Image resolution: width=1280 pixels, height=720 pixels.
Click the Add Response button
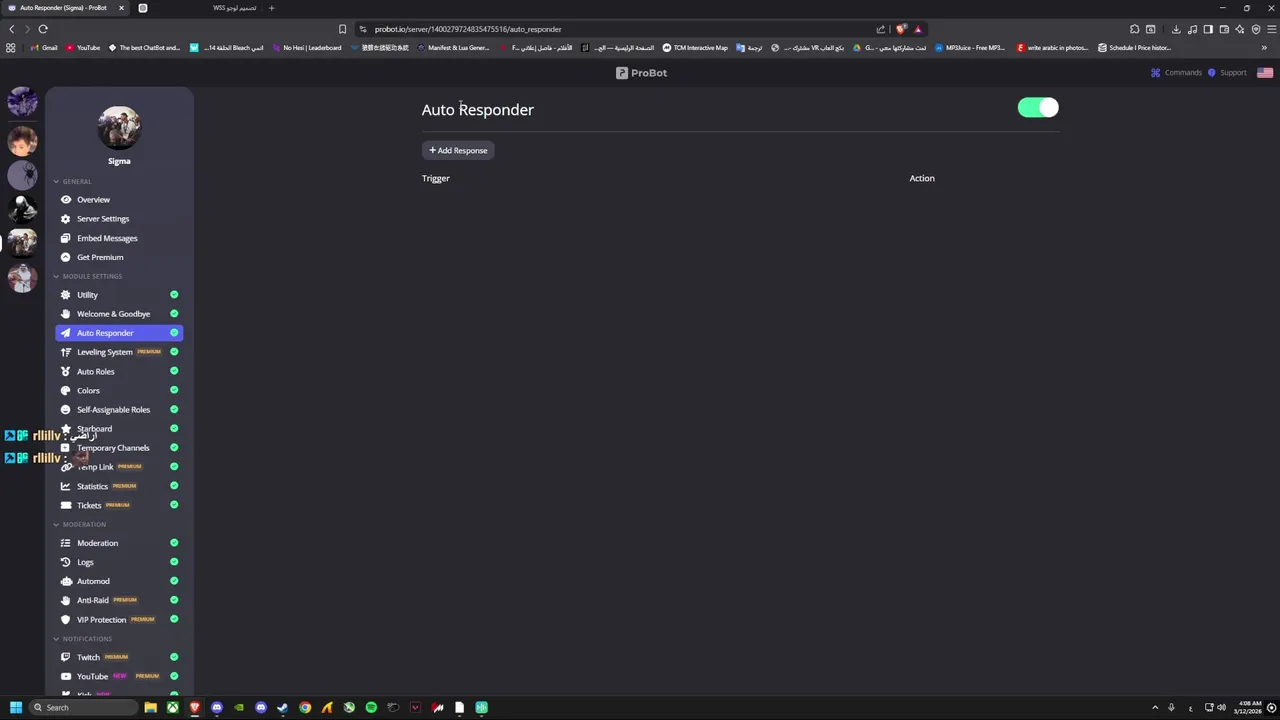[x=458, y=151]
